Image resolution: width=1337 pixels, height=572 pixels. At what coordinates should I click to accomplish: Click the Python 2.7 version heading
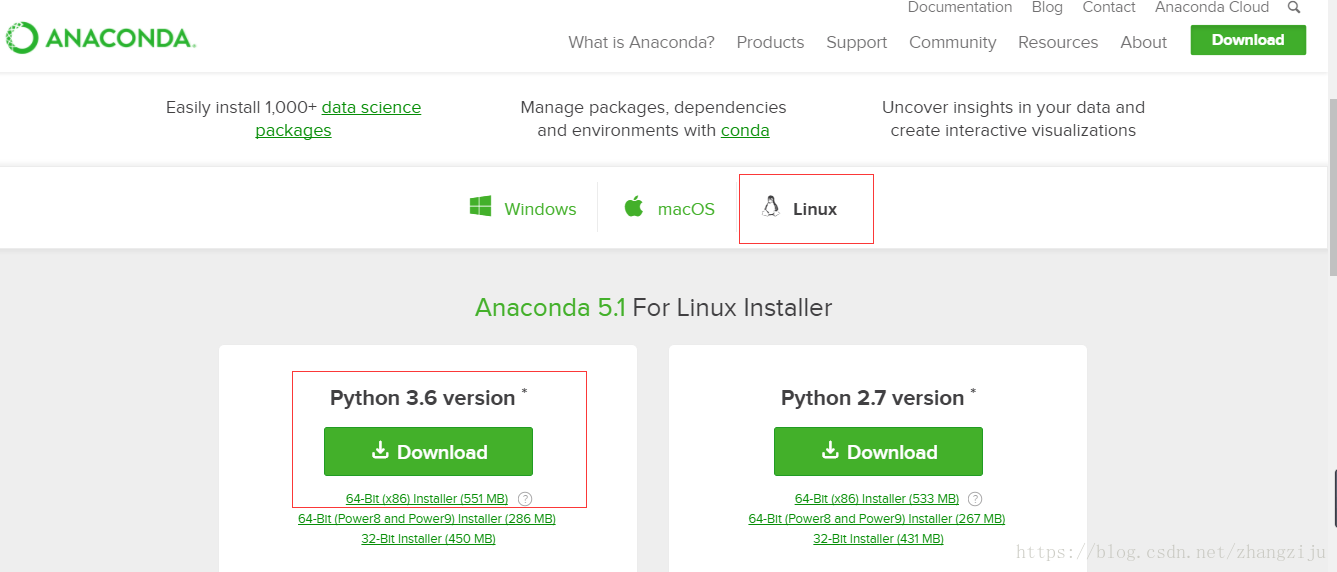click(x=872, y=398)
